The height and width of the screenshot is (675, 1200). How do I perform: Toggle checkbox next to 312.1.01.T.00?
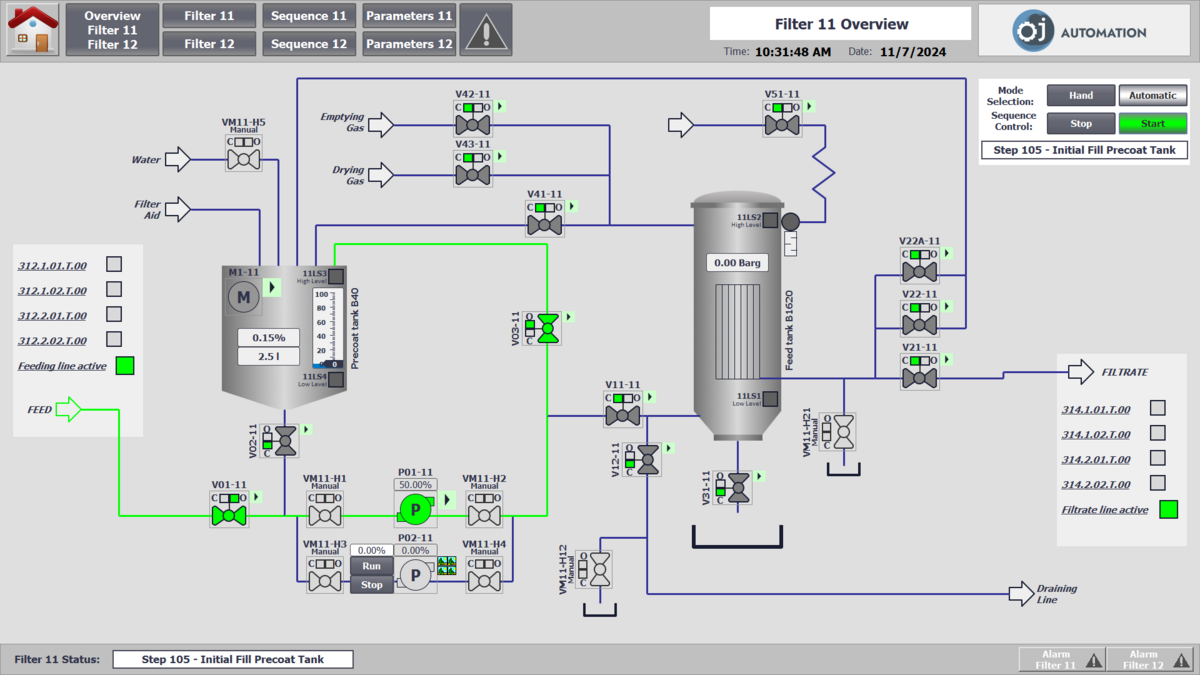114,264
